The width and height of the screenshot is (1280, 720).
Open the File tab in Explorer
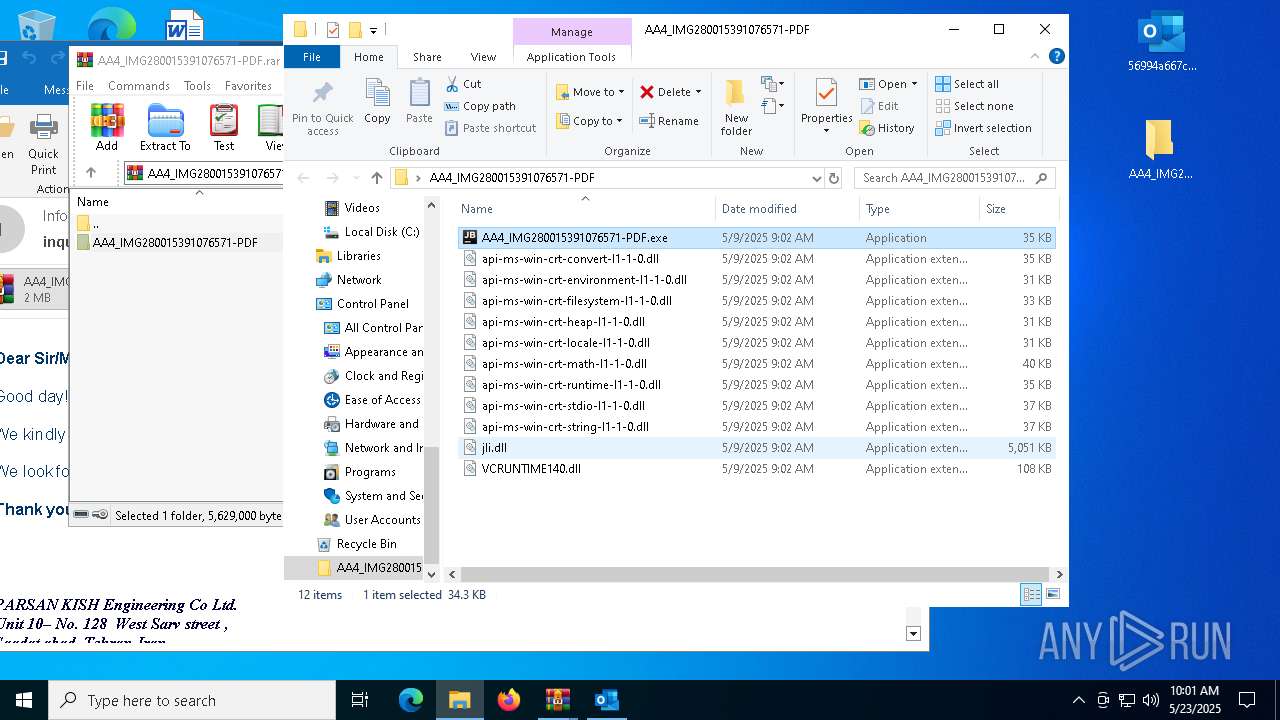point(312,57)
